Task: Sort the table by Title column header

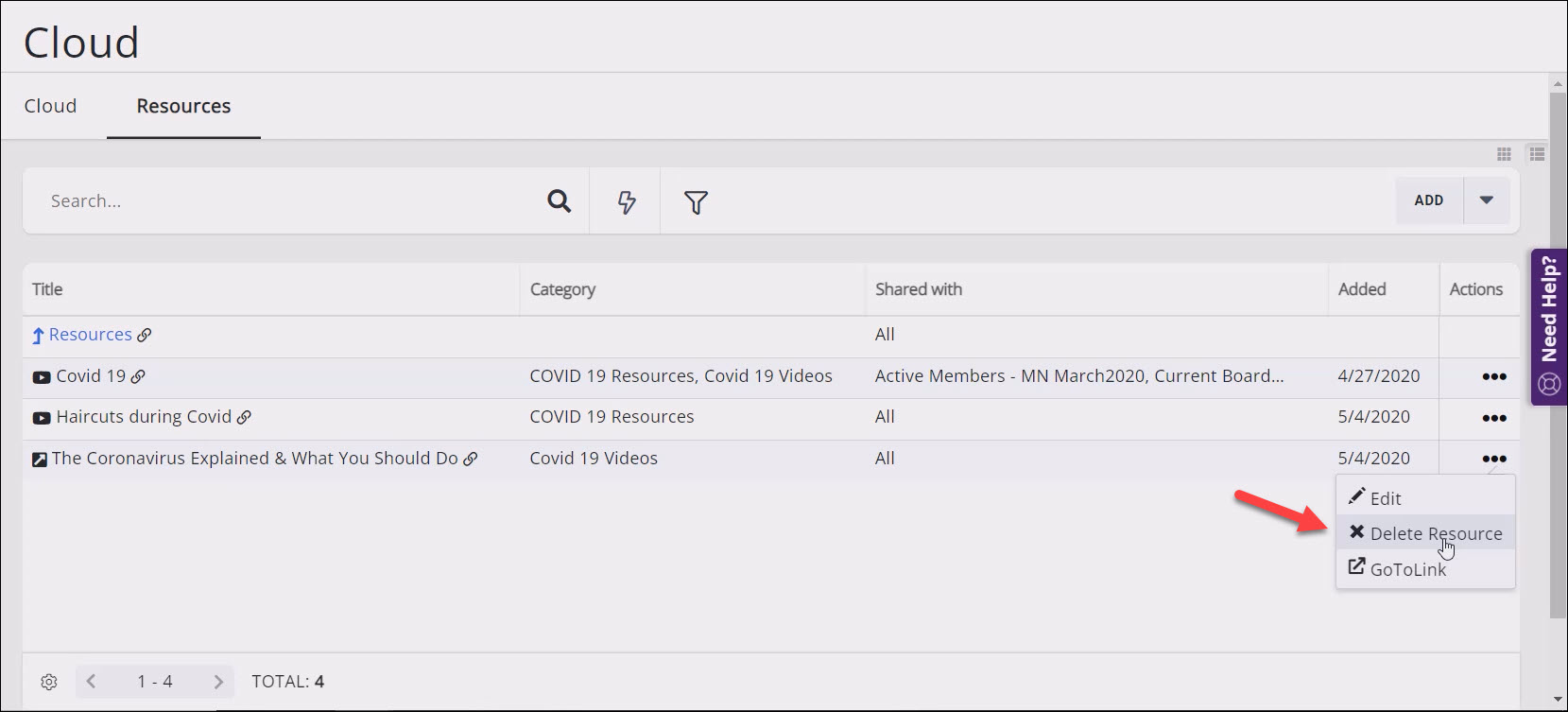Action: [x=47, y=289]
